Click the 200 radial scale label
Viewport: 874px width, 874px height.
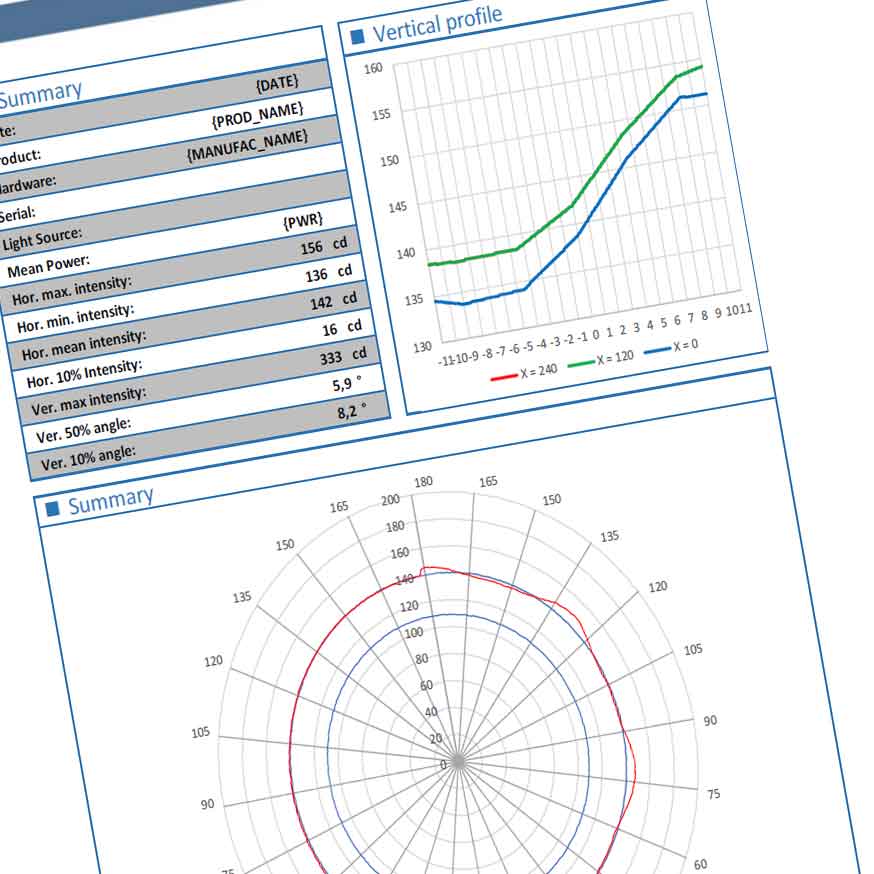tap(390, 499)
